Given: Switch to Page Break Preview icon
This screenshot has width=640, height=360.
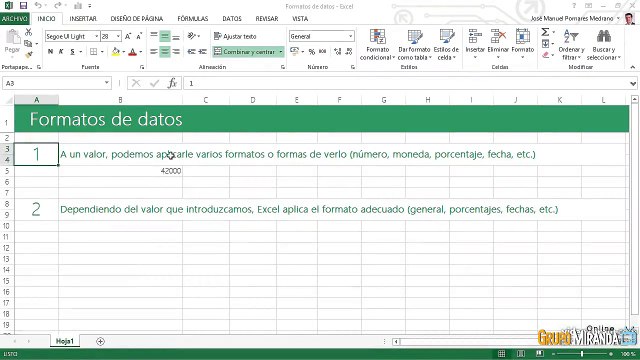Looking at the screenshot, I should 540,353.
